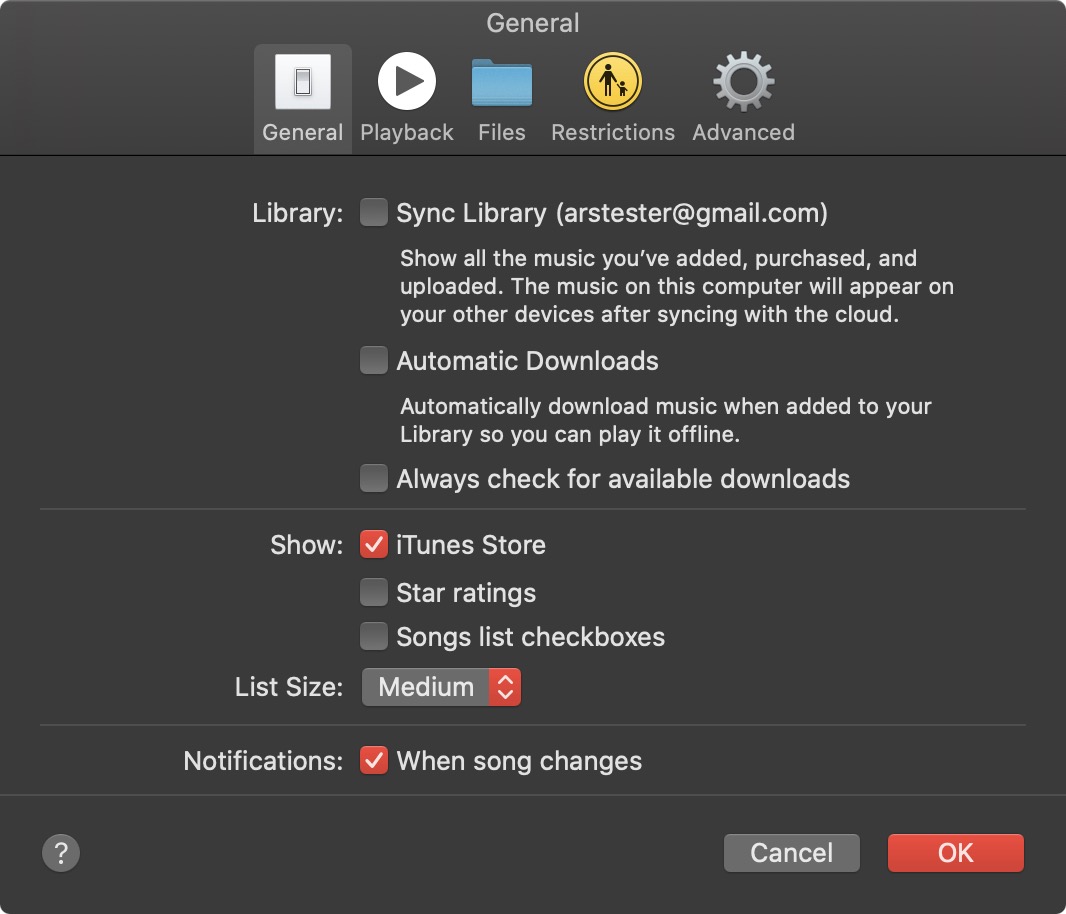
Task: Click the Advanced gear icon
Action: click(743, 82)
